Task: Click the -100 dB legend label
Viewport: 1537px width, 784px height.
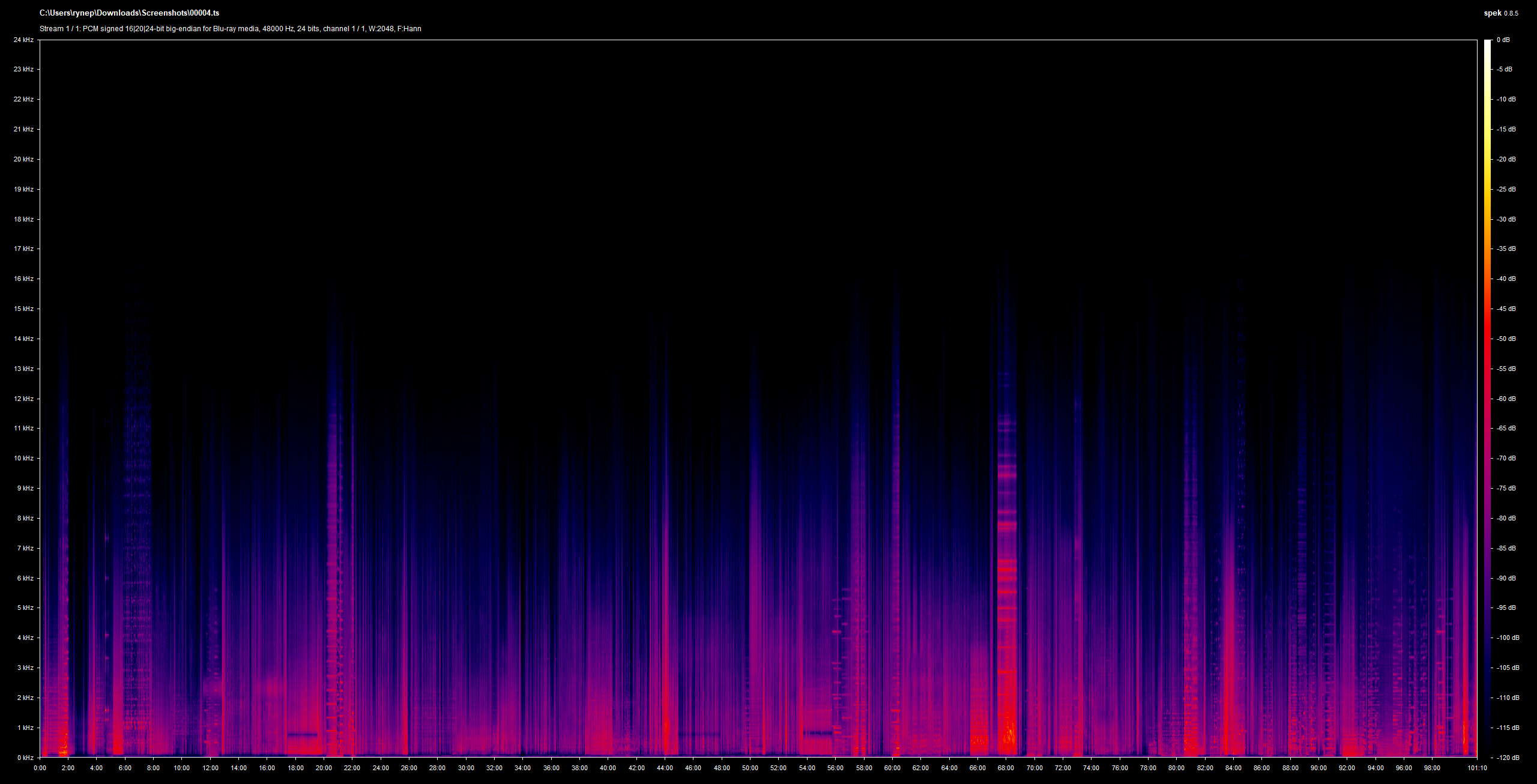Action: tap(1508, 638)
